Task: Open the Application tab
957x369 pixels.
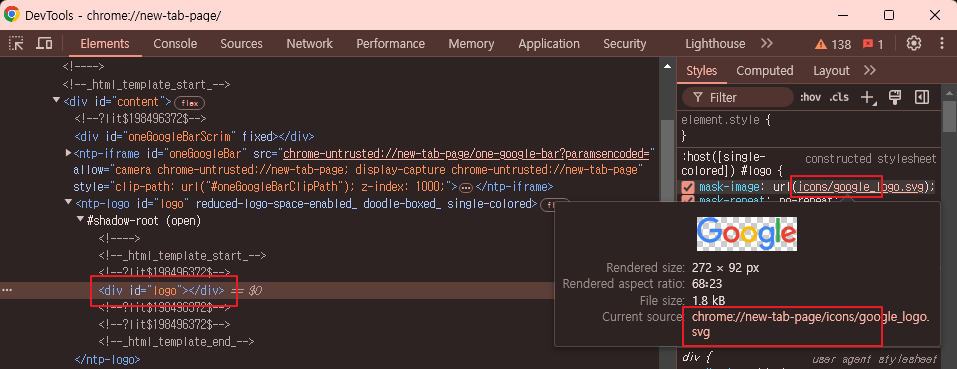Action: click(x=549, y=44)
